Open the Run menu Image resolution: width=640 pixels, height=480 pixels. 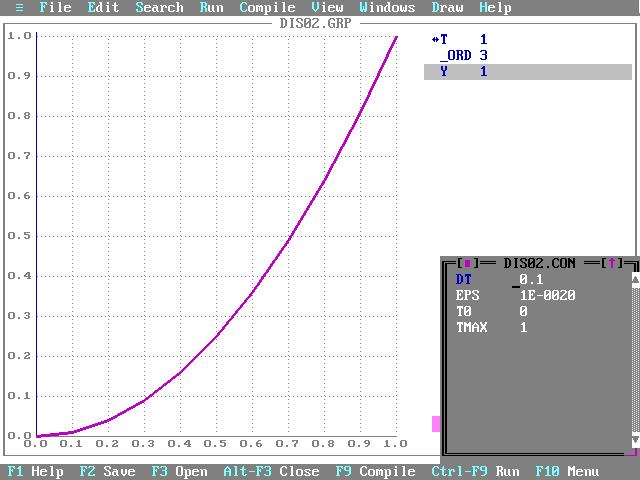coord(211,7)
